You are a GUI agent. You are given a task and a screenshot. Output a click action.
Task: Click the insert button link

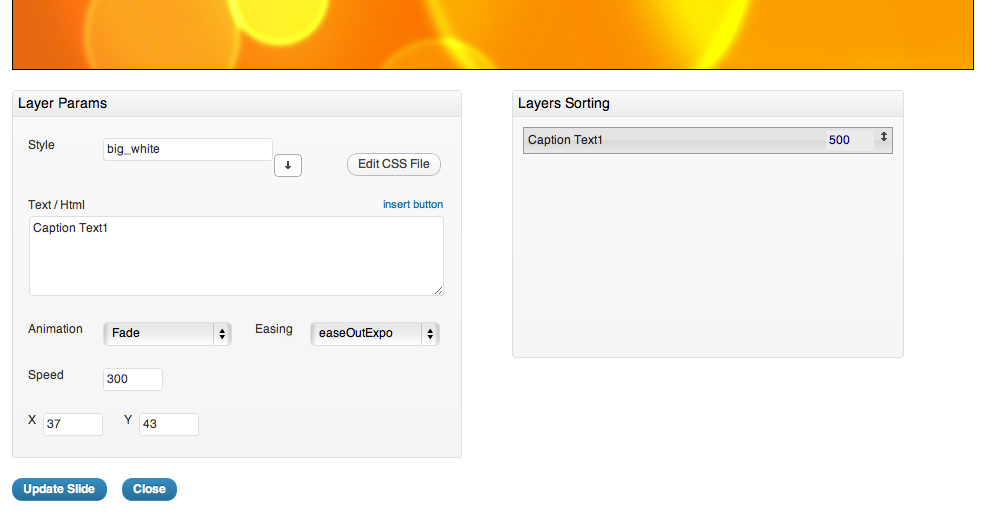(x=413, y=204)
